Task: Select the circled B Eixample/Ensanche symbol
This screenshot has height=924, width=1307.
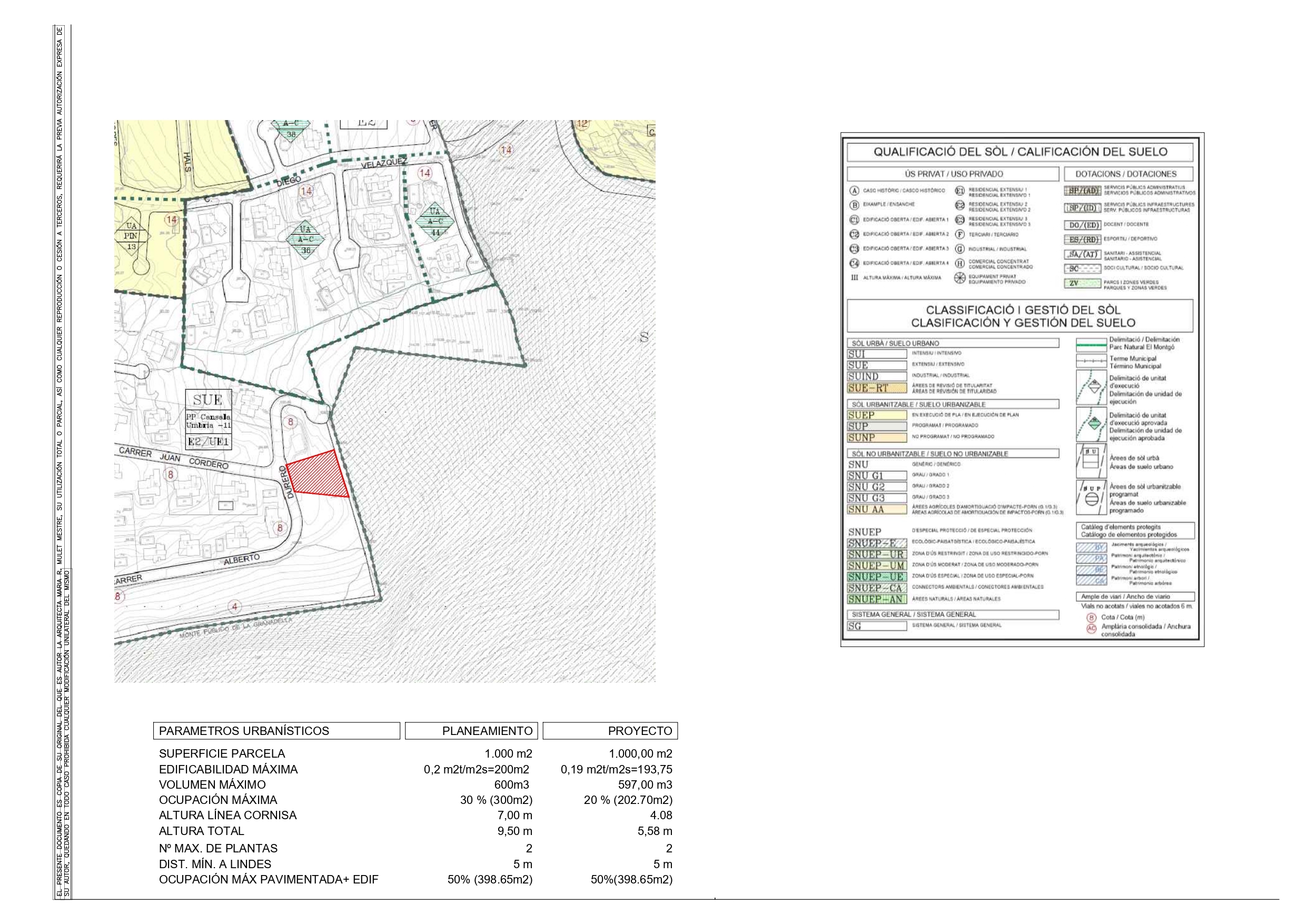Action: [x=854, y=205]
